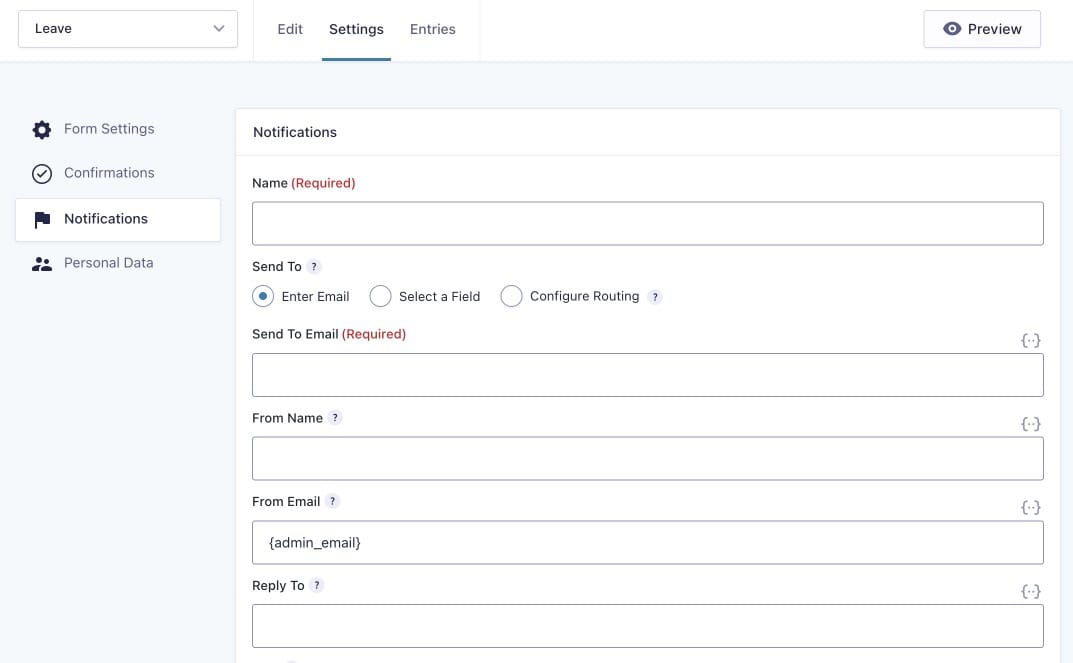Open merge tags for Send To Email

1031,340
